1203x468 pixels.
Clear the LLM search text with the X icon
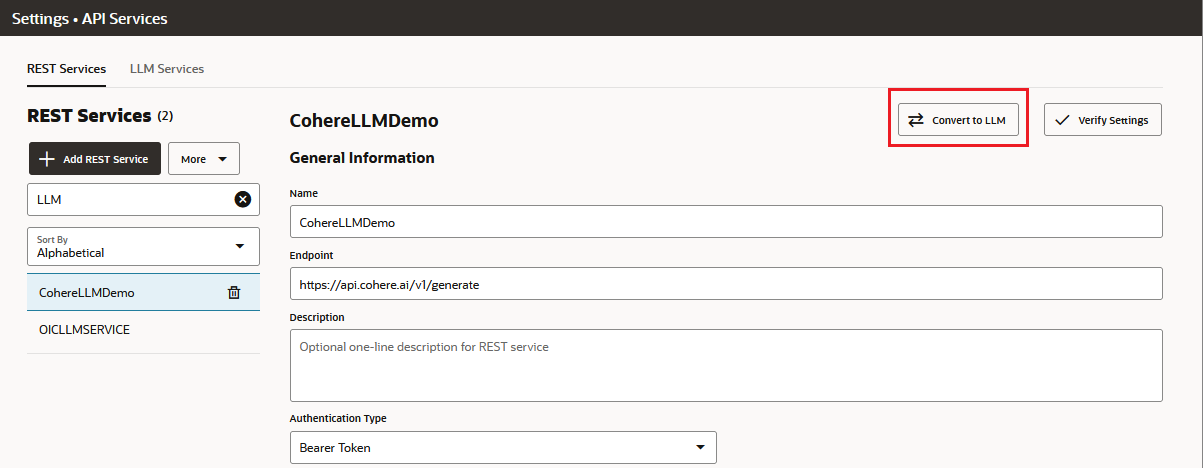[x=242, y=200]
